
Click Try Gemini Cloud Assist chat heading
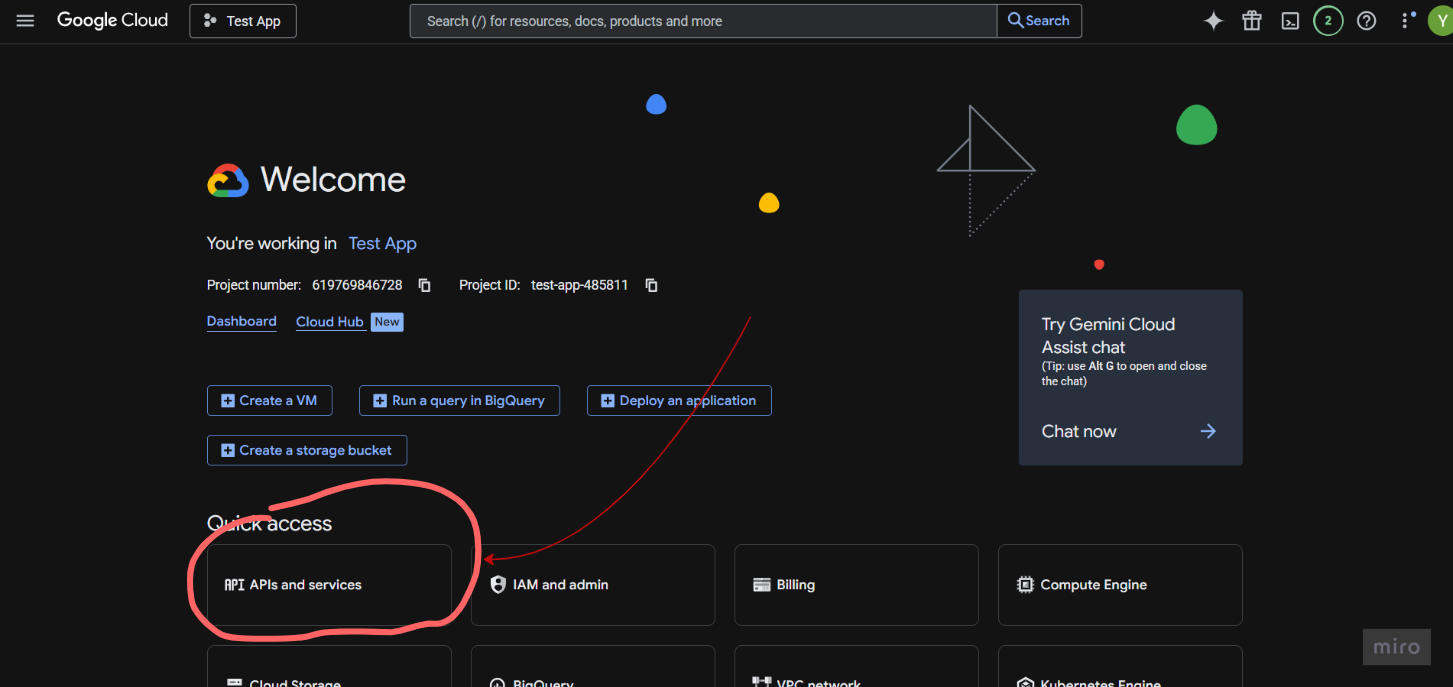pos(1108,335)
